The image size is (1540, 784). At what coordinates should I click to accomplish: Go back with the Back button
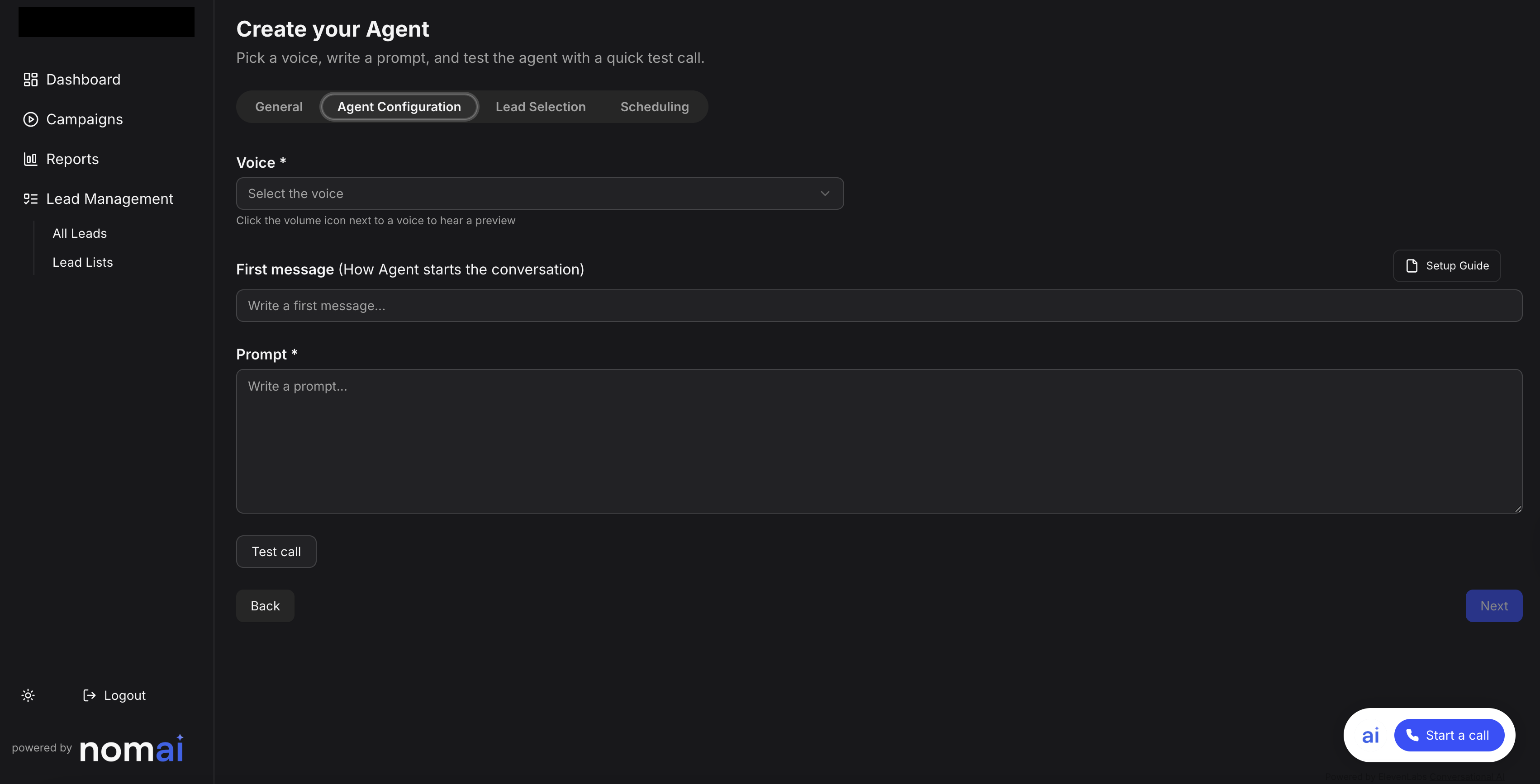265,606
